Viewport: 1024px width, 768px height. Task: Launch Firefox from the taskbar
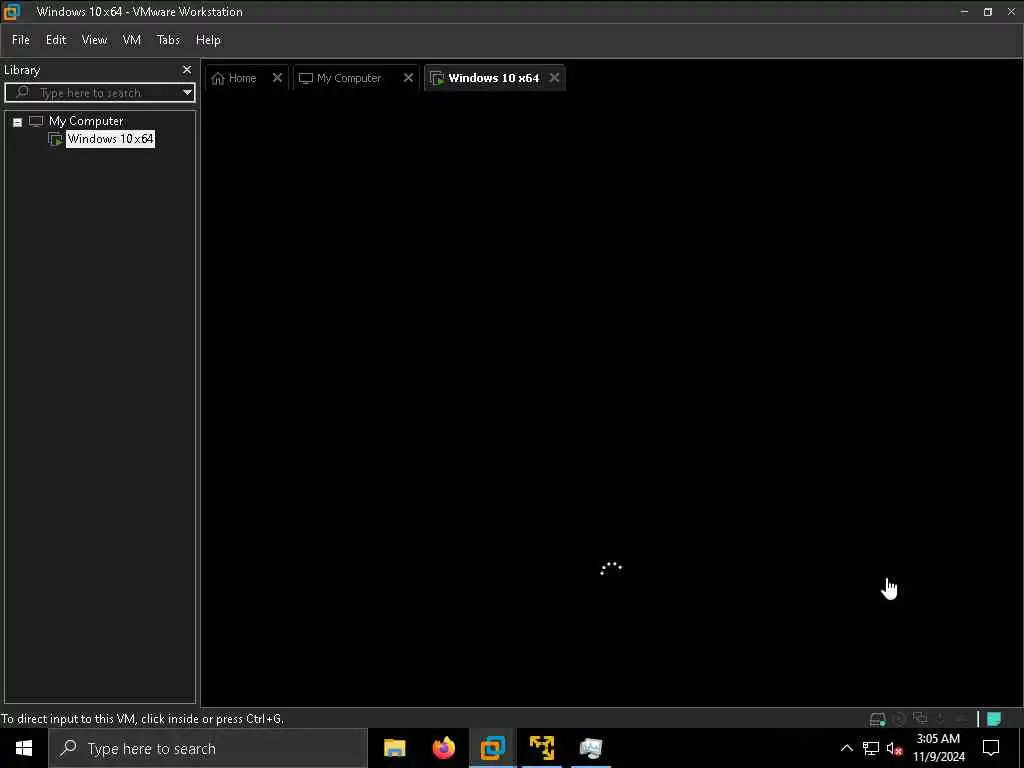pos(444,748)
